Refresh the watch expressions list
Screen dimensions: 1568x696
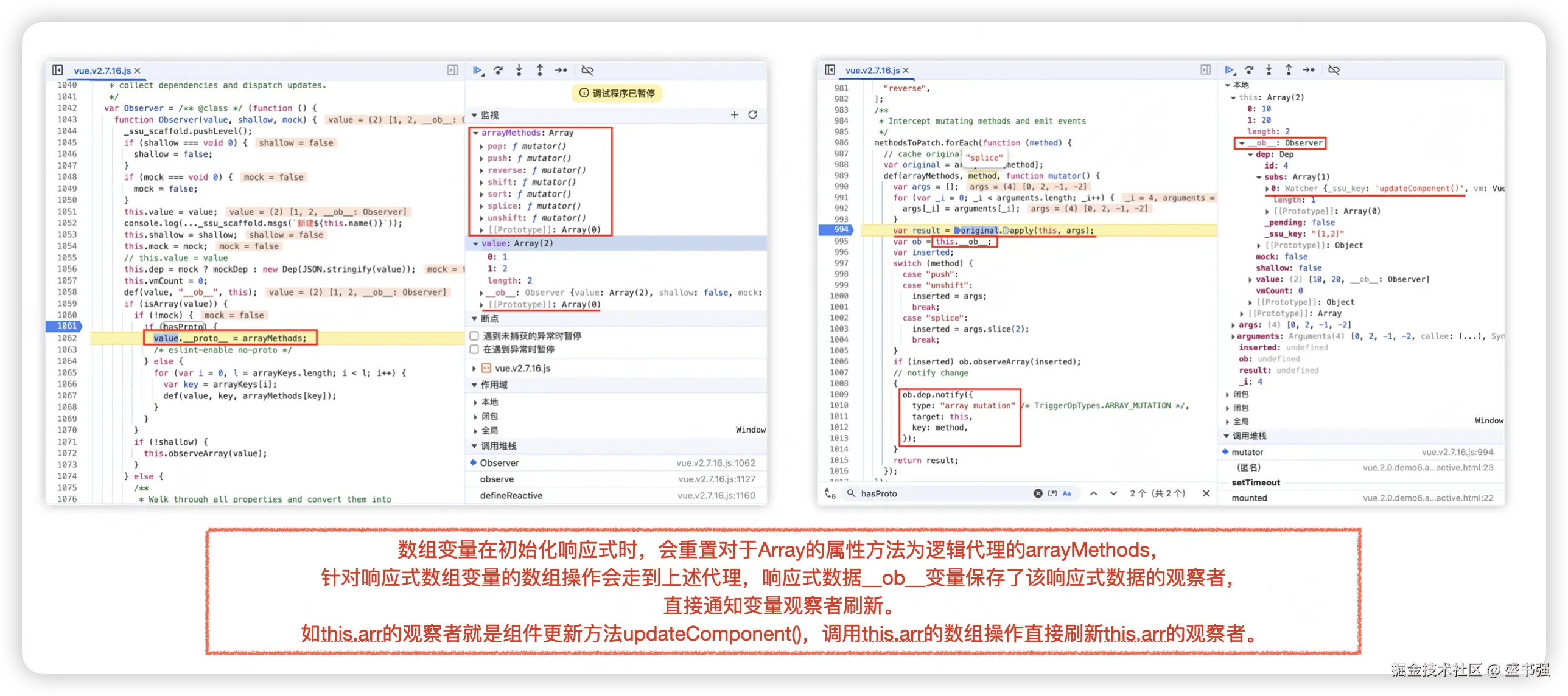pyautogui.click(x=753, y=115)
